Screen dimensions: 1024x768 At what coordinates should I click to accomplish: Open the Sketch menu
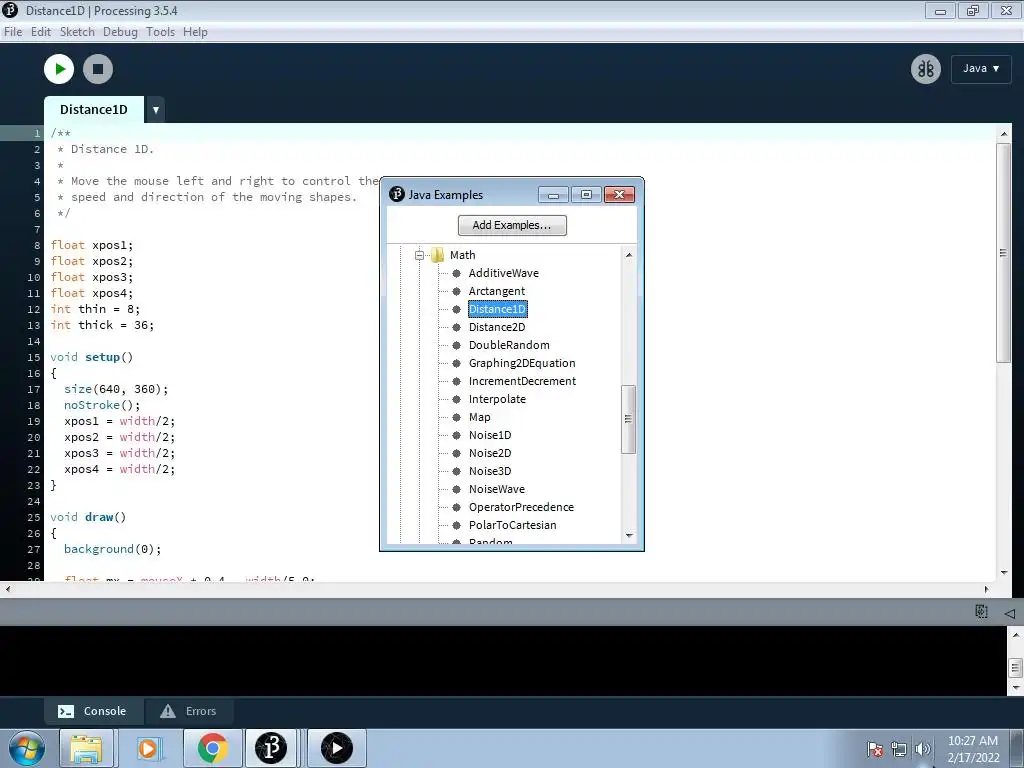[77, 32]
